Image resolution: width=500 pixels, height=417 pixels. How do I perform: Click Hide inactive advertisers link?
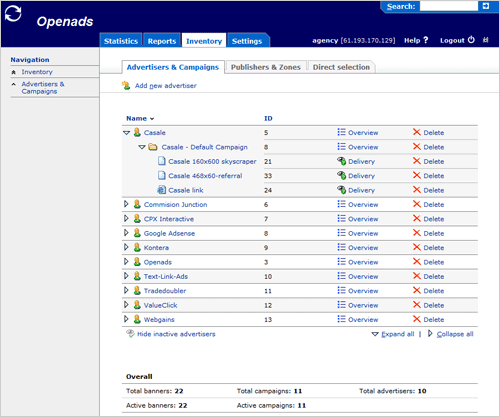click(x=176, y=334)
